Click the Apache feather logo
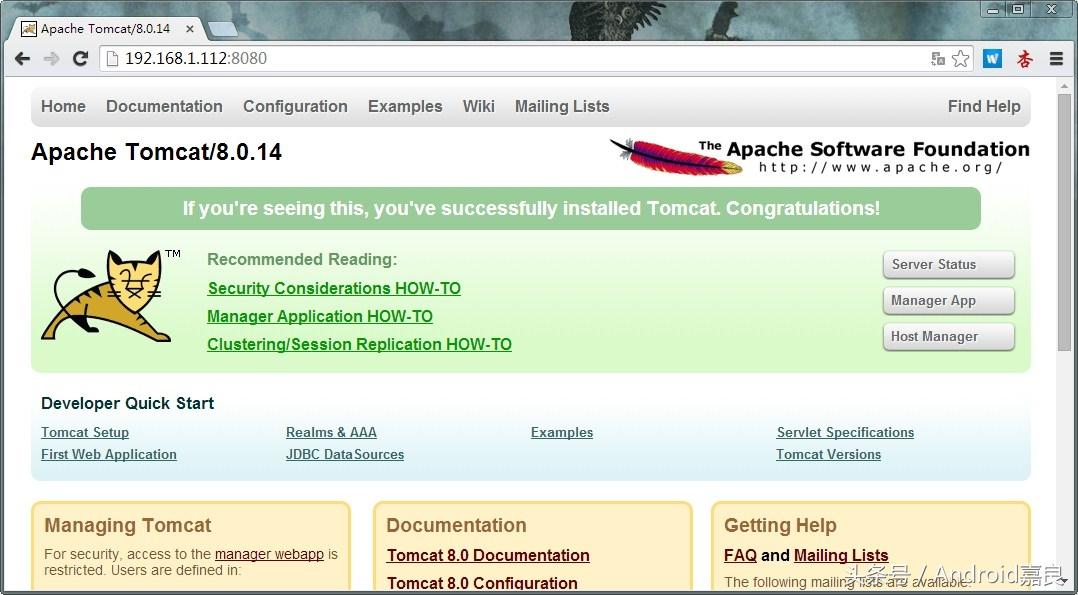 (676, 156)
